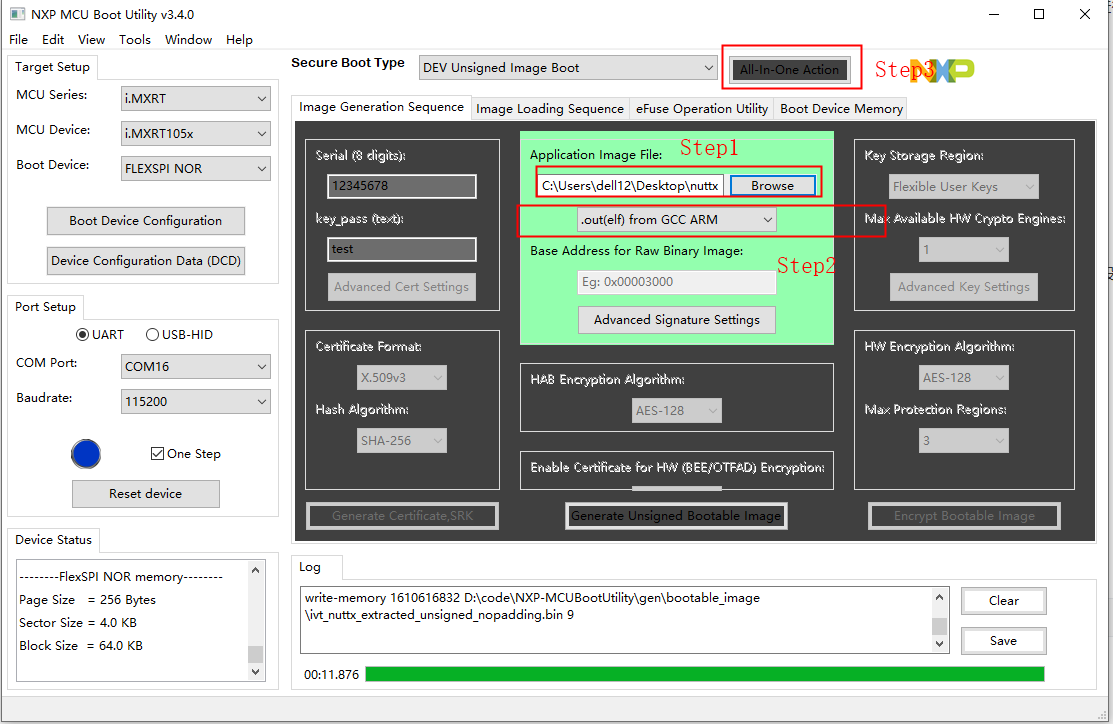
Task: Select the Port Setup tab
Action: click(x=45, y=307)
